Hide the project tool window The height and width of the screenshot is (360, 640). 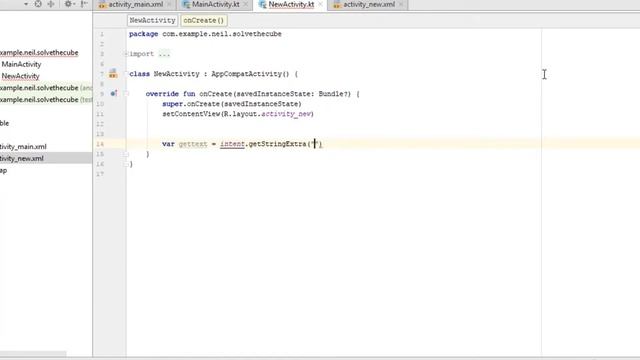click(x=84, y=4)
